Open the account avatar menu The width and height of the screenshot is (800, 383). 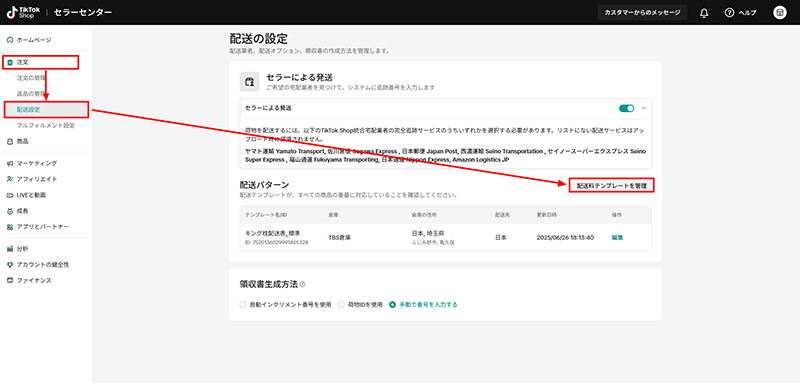(780, 13)
